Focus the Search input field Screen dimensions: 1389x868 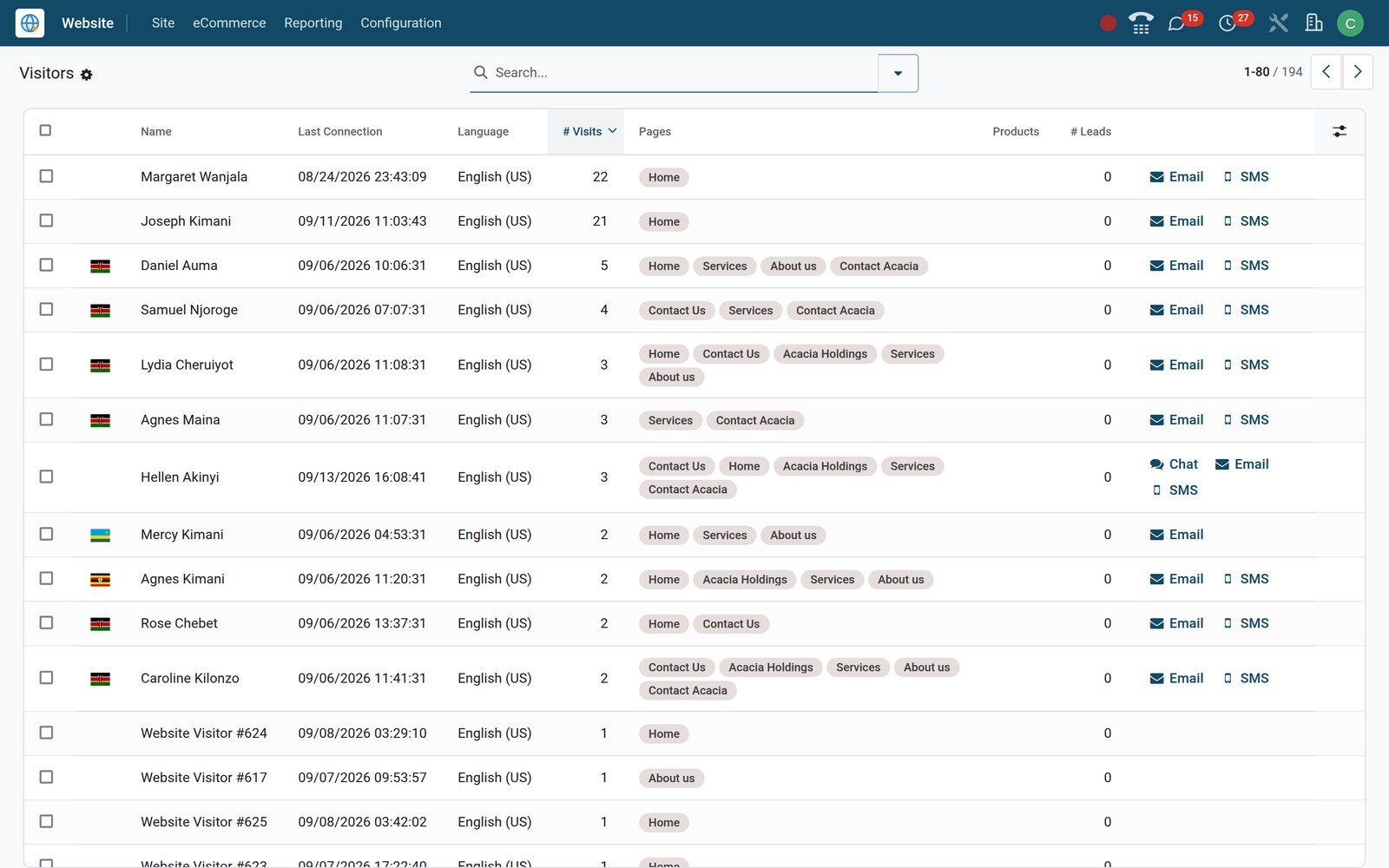(674, 73)
